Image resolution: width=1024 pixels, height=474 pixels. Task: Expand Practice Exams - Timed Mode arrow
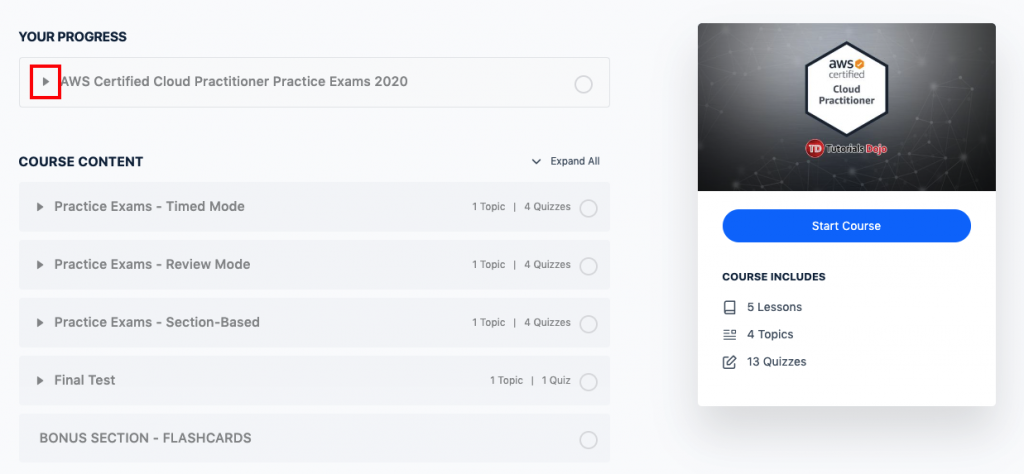[40, 207]
